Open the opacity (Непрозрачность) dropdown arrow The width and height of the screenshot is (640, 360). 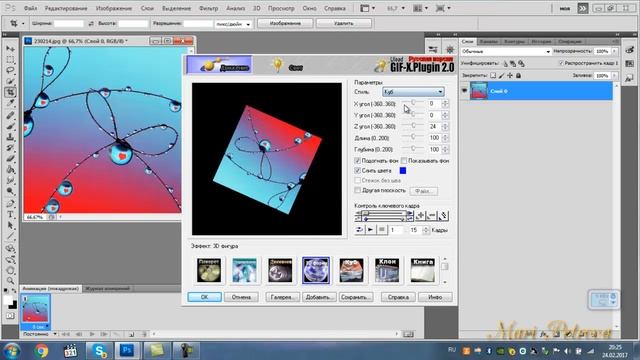[x=615, y=51]
